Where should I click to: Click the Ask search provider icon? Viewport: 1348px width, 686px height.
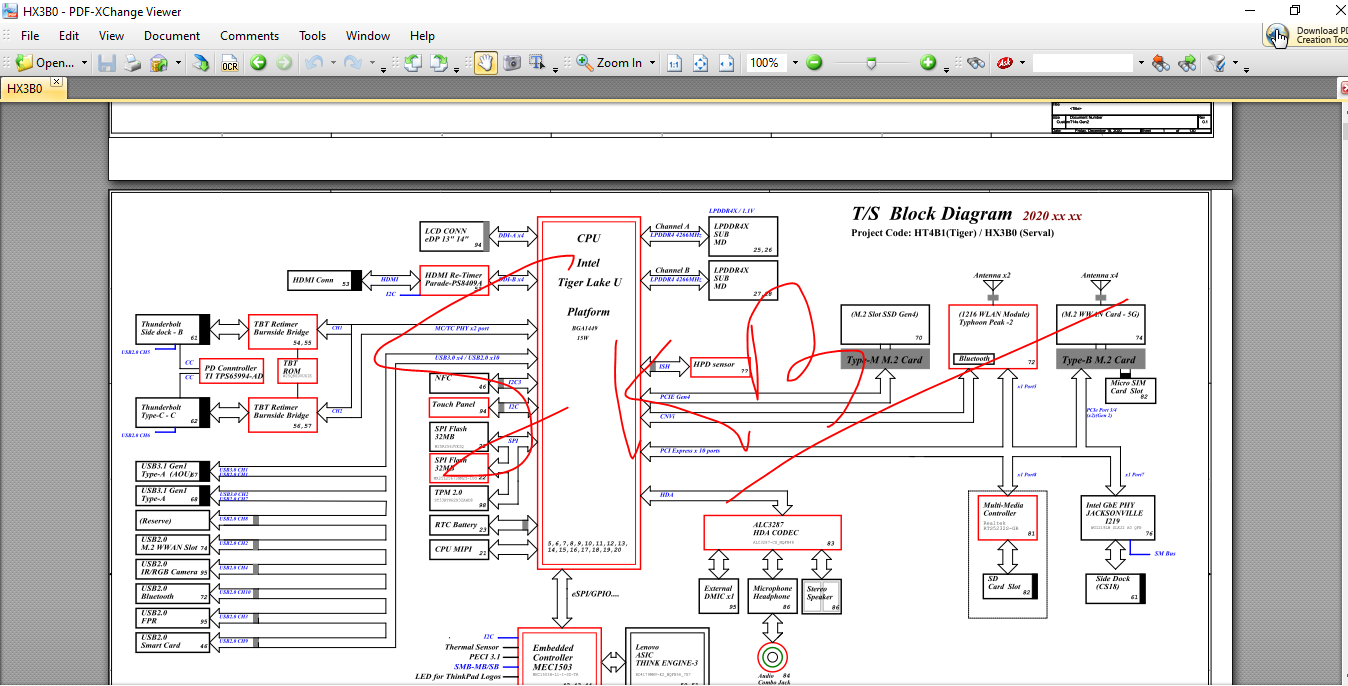[1004, 63]
